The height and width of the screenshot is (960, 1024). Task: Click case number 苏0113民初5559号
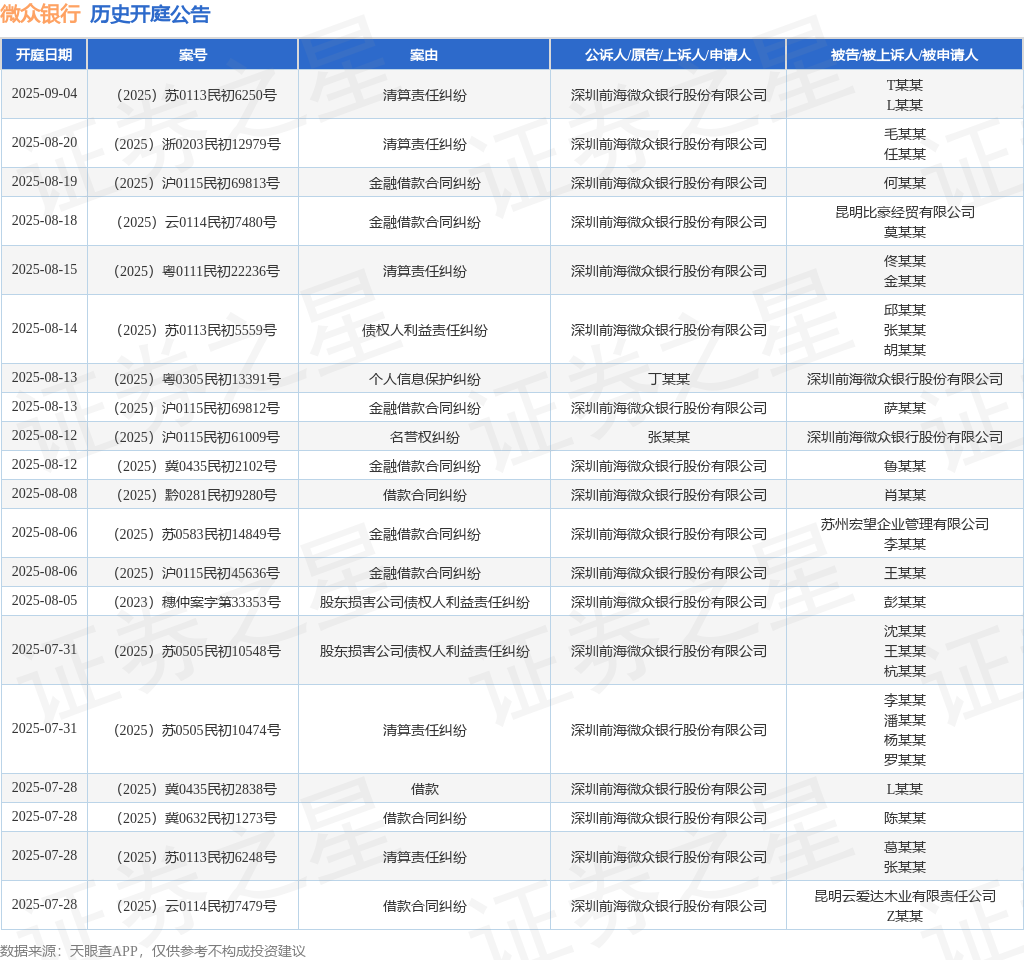pos(196,330)
